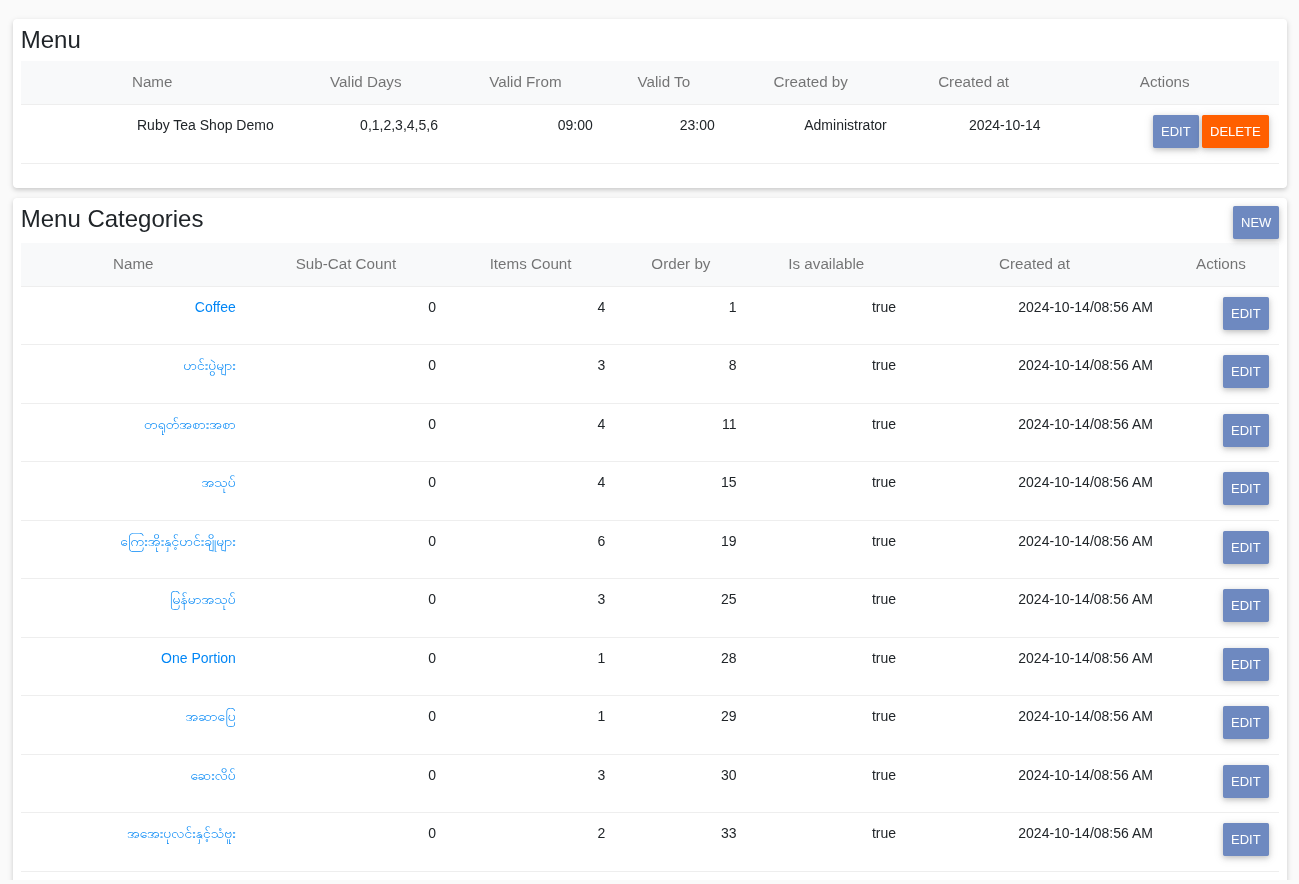The height and width of the screenshot is (884, 1299).
Task: Click the Order by column header
Action: coord(680,264)
